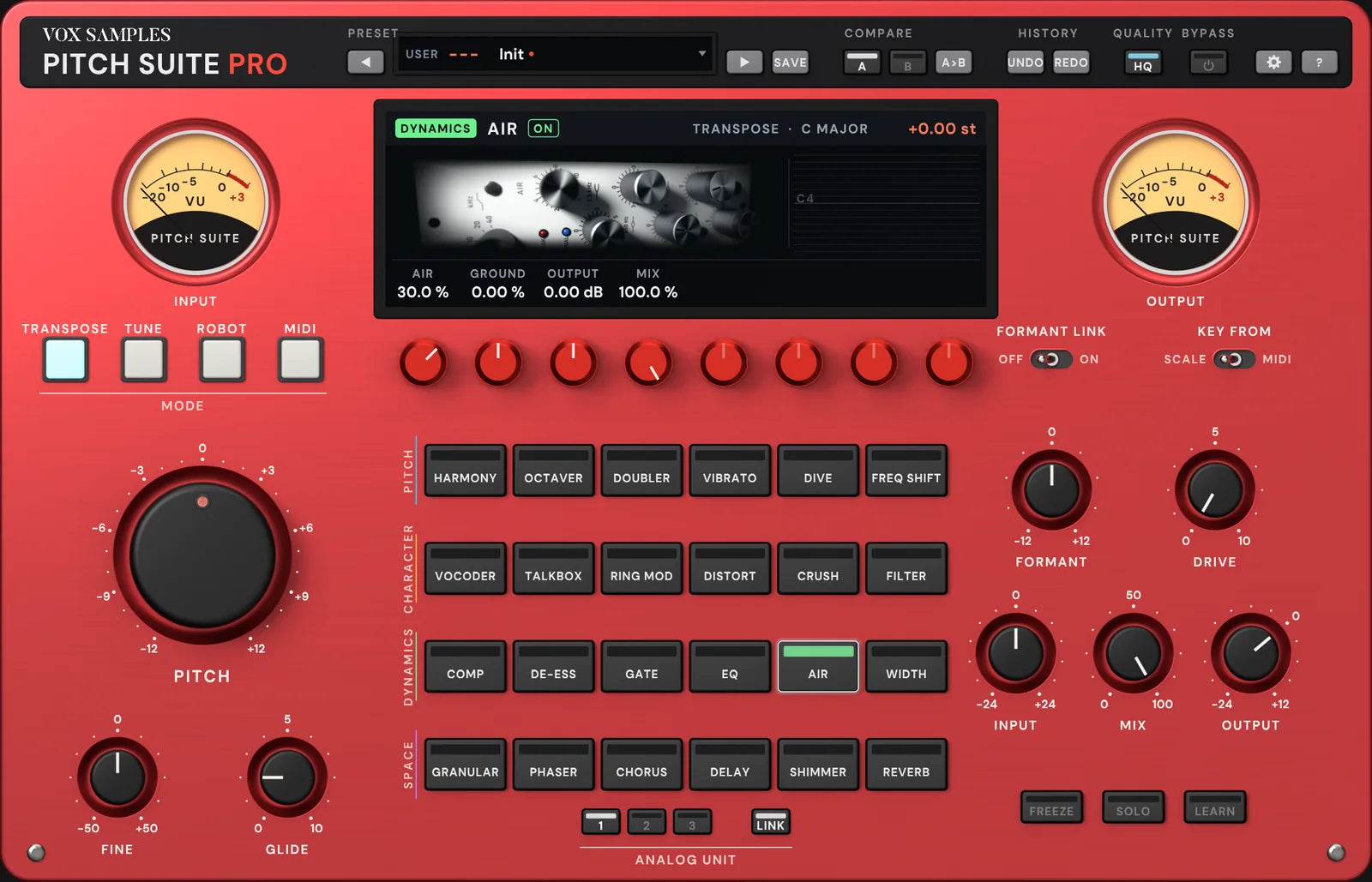Viewport: 1372px width, 882px height.
Task: Click the Fine tune knob
Action: 117,777
